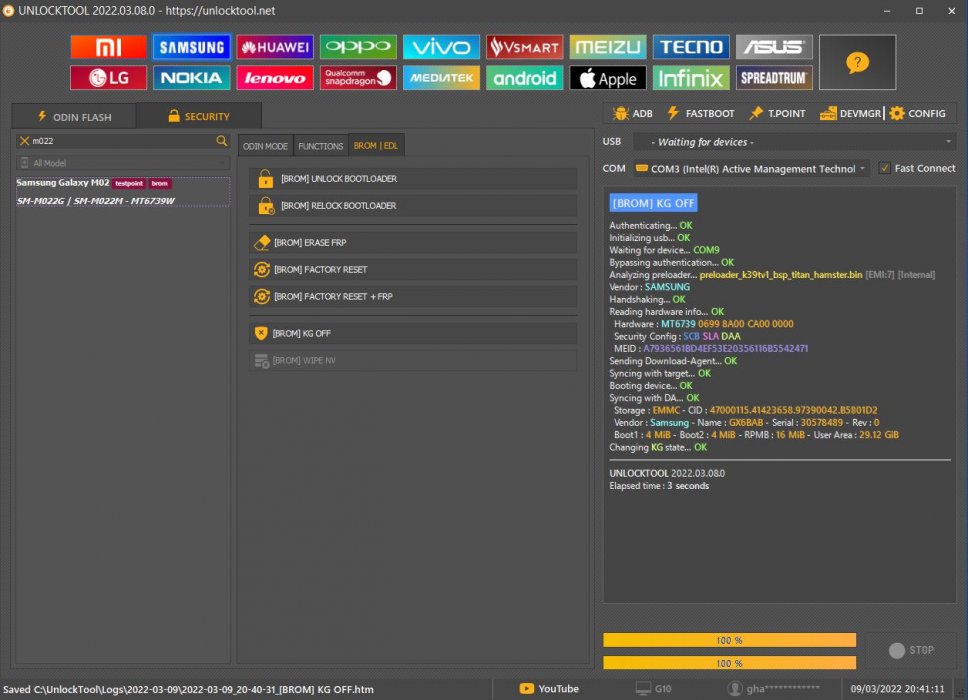Run [BROM] RELOCK BOOTLOADER
968x700 pixels.
(413, 206)
